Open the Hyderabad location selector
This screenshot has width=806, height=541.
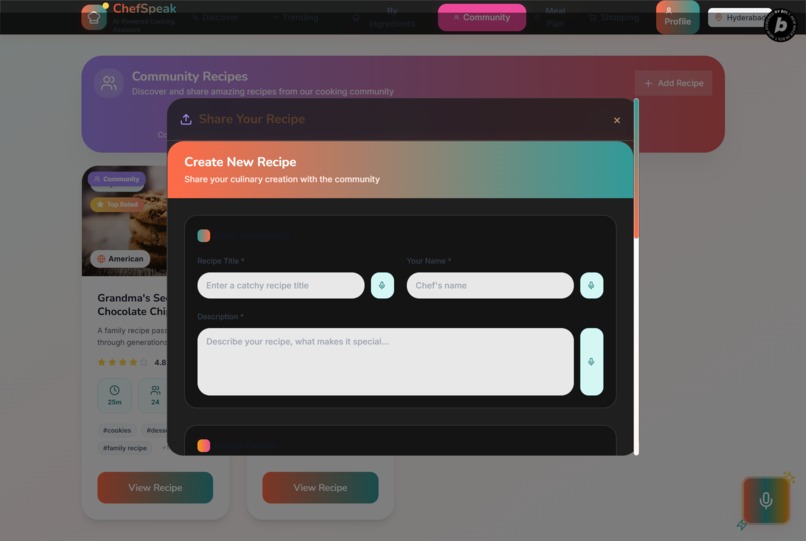click(x=740, y=17)
